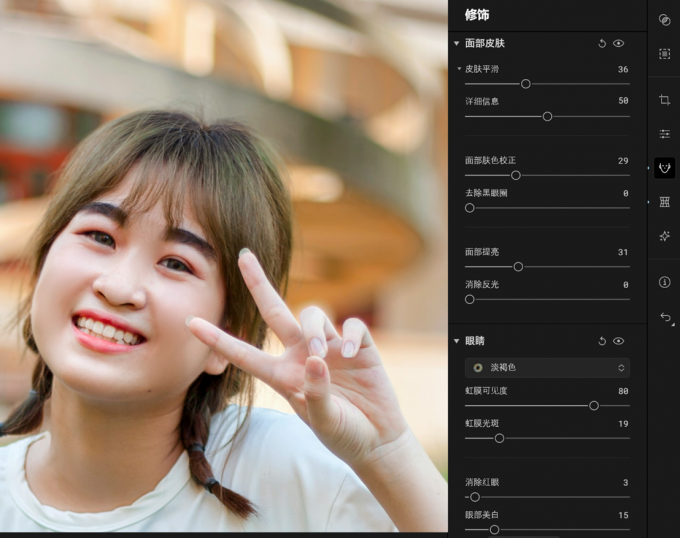
Task: Click the 面部肤色校正 value 29
Action: [623, 161]
